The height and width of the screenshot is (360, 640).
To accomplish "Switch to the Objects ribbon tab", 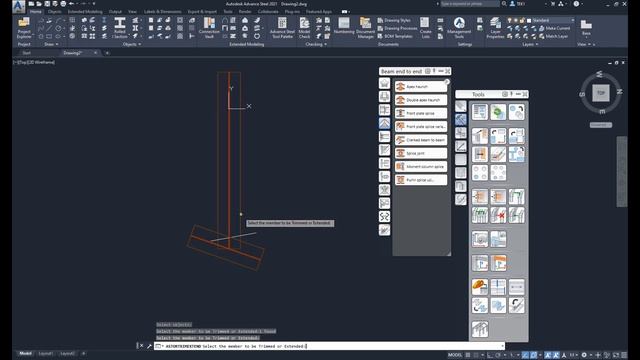I will [x=54, y=11].
